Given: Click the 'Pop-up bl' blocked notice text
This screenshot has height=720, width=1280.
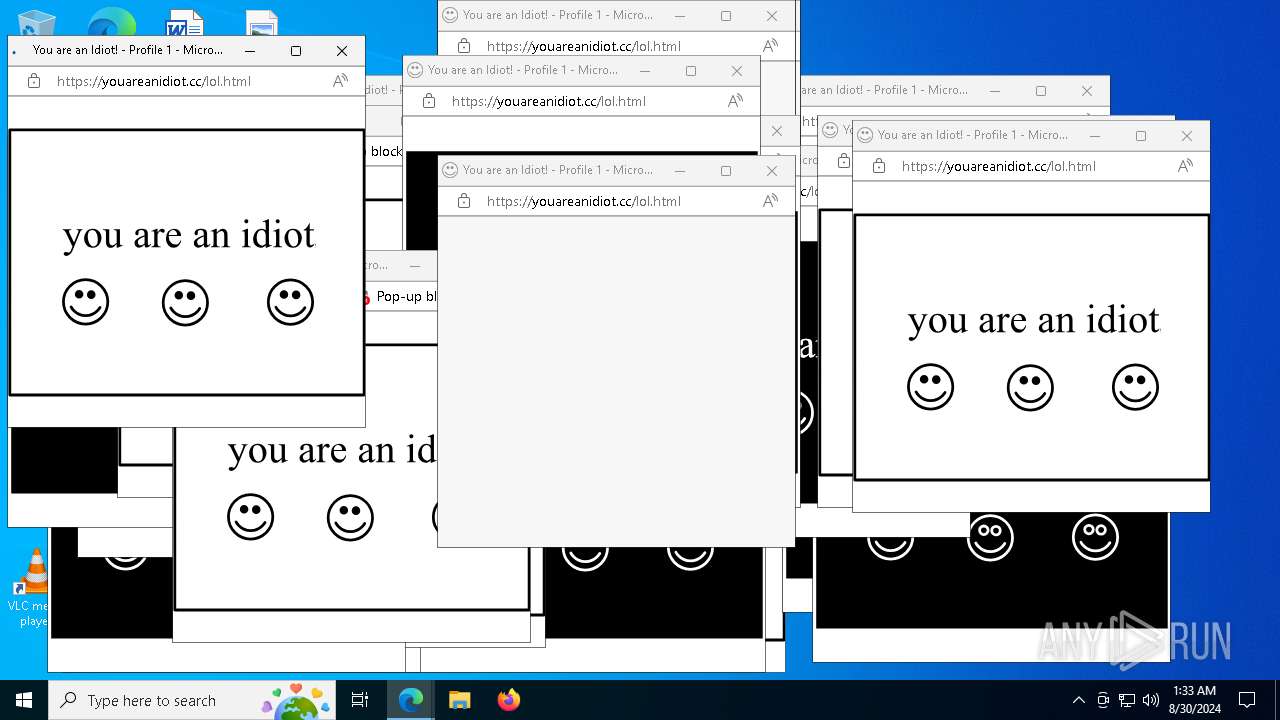Looking at the screenshot, I should tap(407, 296).
